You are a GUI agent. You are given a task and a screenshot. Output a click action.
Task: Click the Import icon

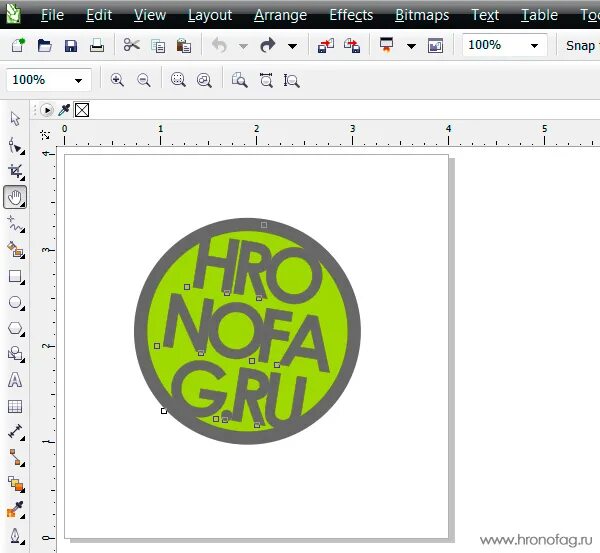click(326, 46)
